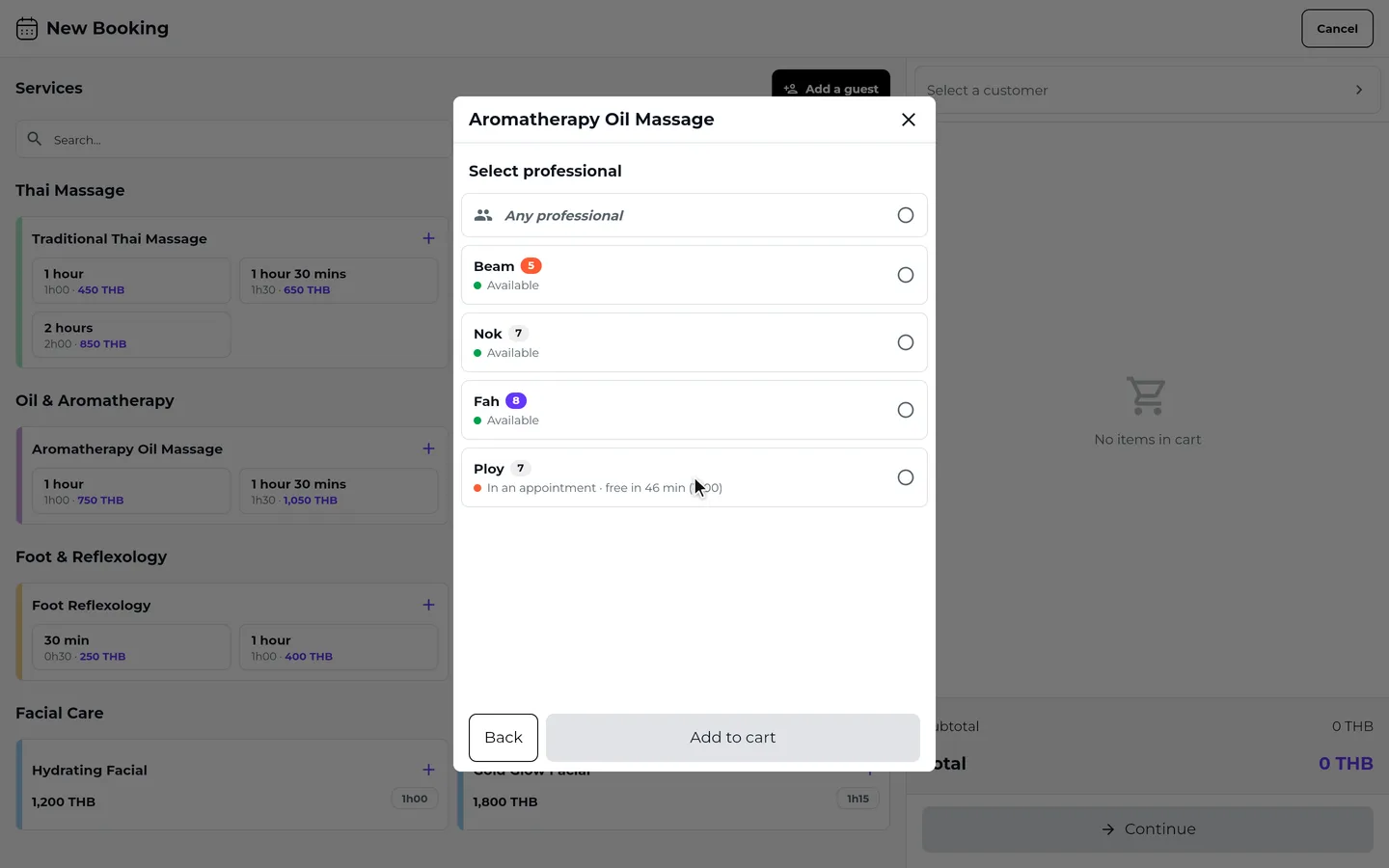The width and height of the screenshot is (1389, 868).
Task: Click the chevron in the customer selector
Action: (1359, 90)
